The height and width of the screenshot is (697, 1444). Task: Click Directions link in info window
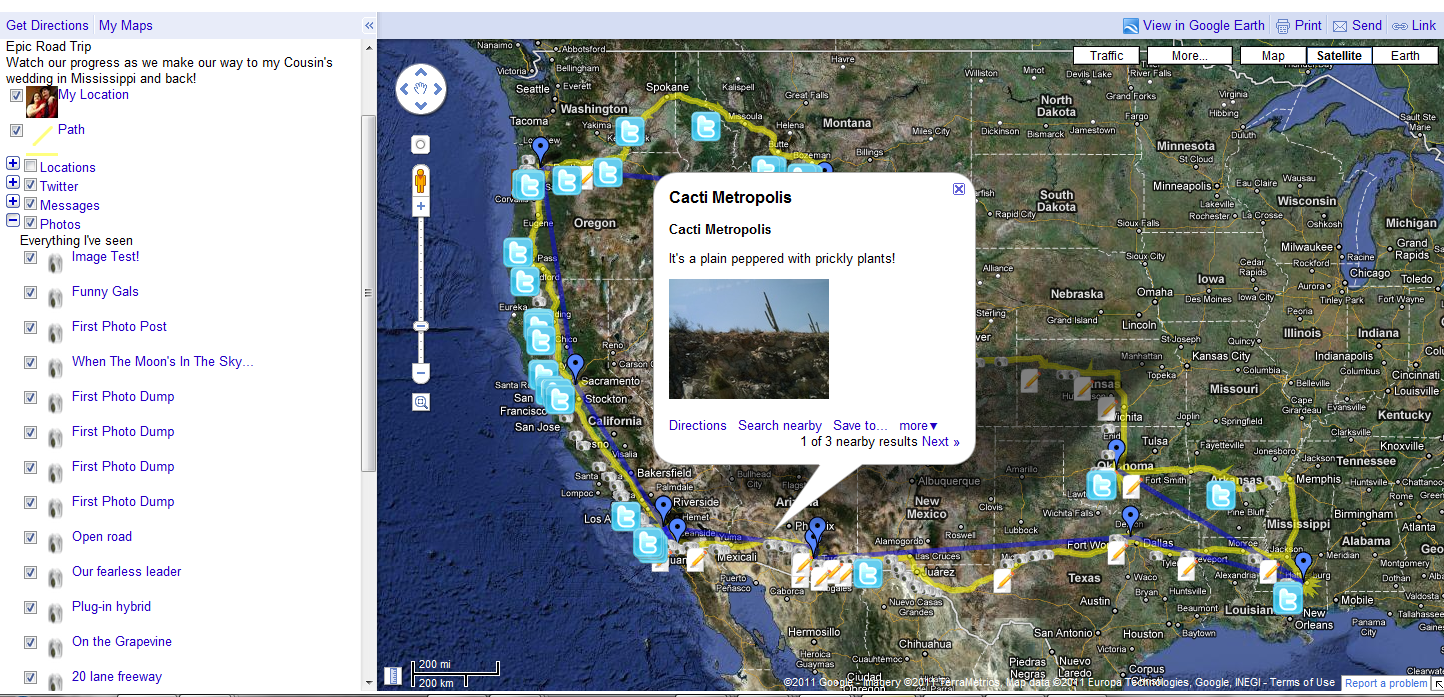coord(698,425)
